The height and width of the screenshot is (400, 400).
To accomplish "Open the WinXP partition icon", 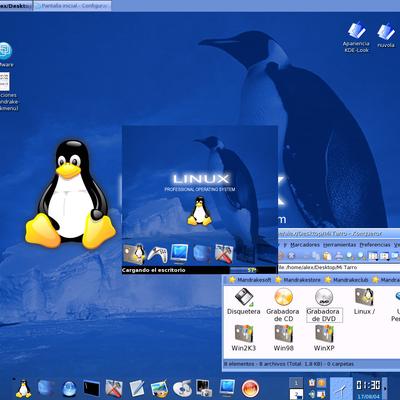I will (x=324, y=338).
